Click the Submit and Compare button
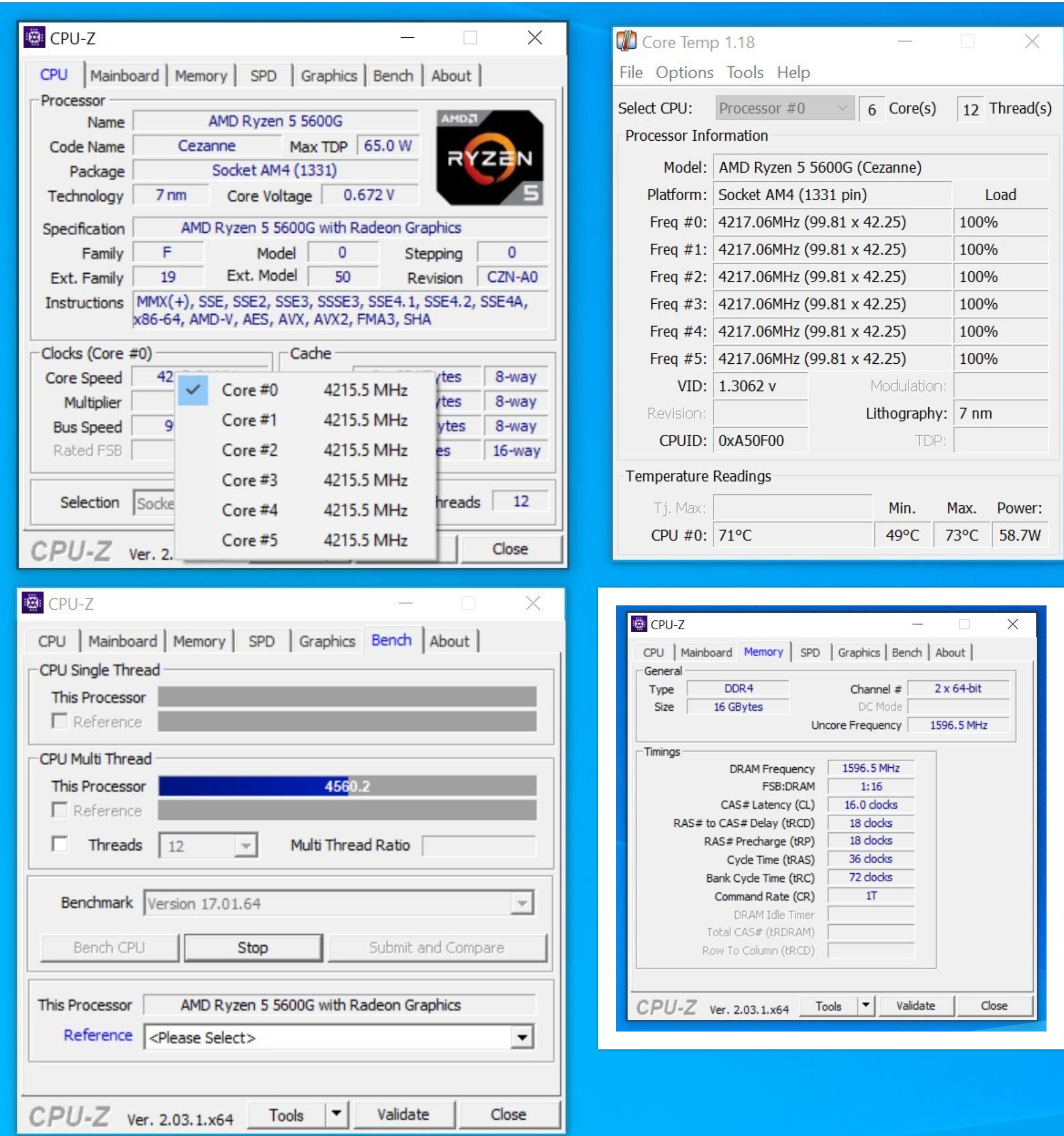This screenshot has width=1064, height=1136. pyautogui.click(x=436, y=947)
